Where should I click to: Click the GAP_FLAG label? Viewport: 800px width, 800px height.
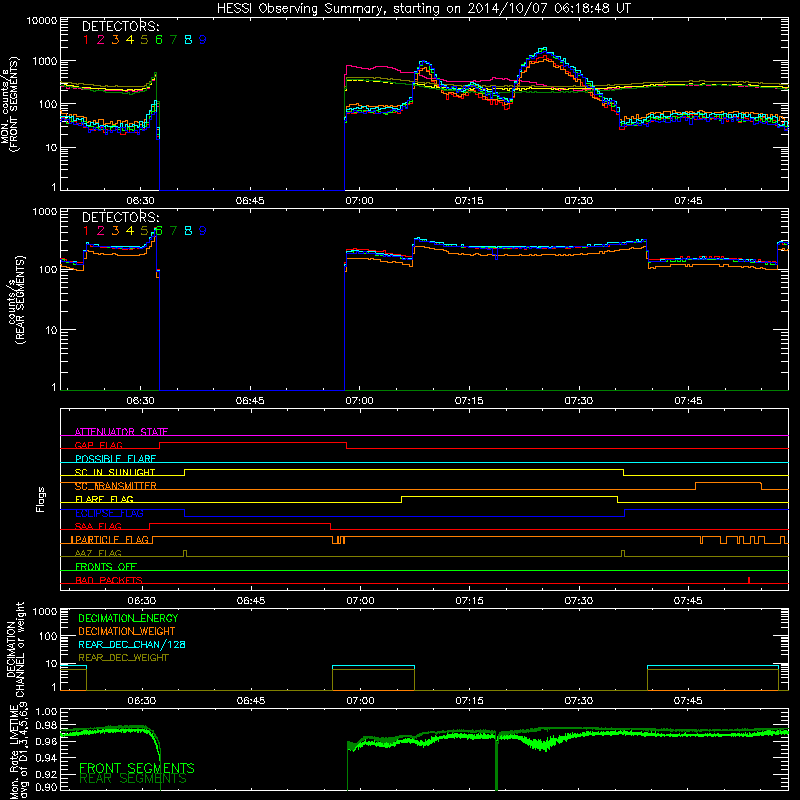pos(98,445)
